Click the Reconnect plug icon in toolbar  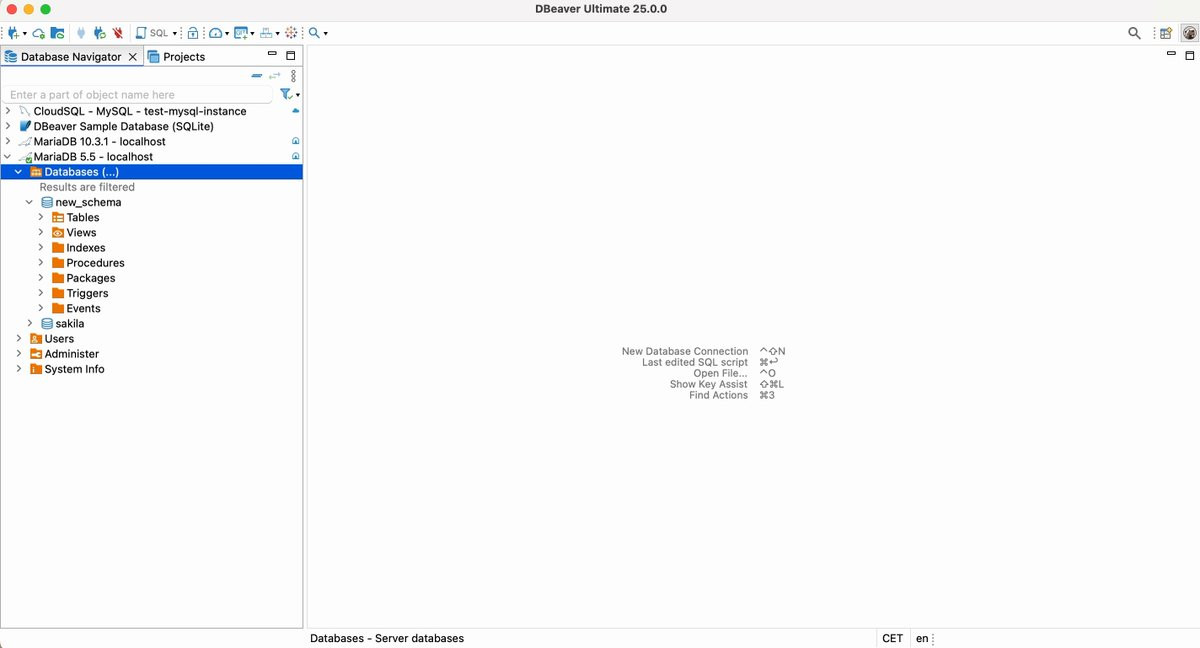(99, 33)
